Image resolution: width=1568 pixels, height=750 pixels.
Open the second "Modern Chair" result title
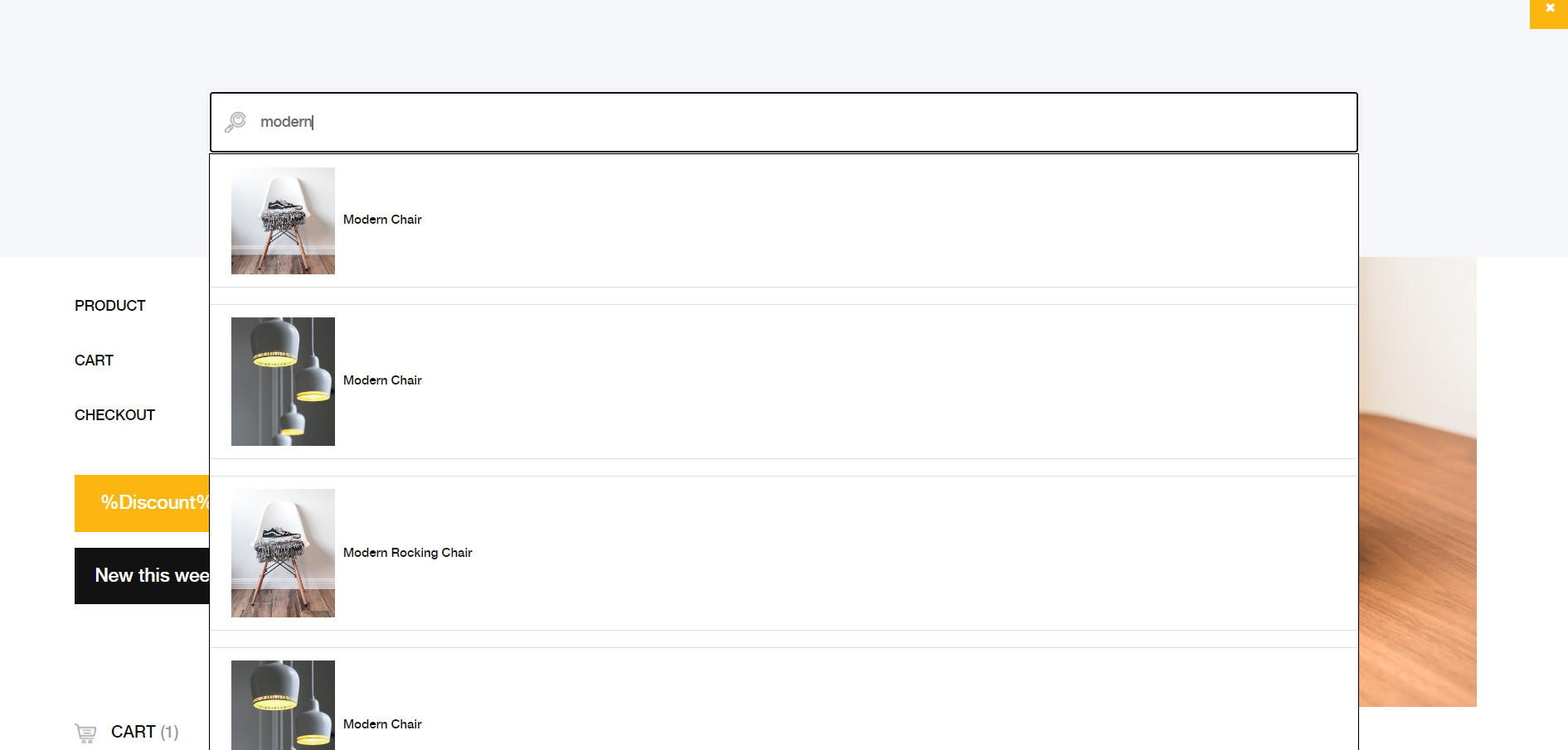click(x=382, y=380)
